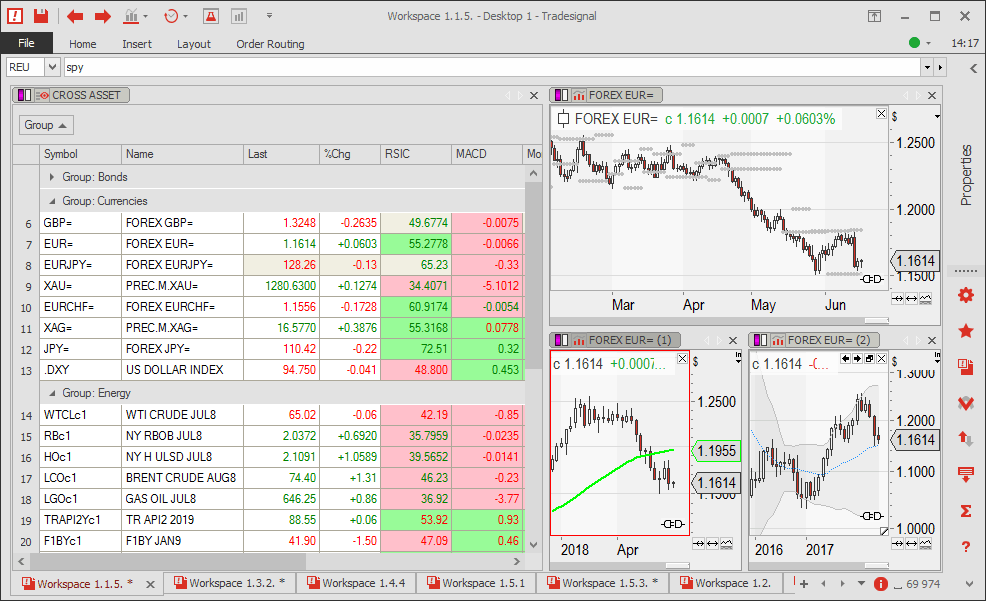Go forward with the red right arrow
The height and width of the screenshot is (601, 986).
pyautogui.click(x=102, y=16)
